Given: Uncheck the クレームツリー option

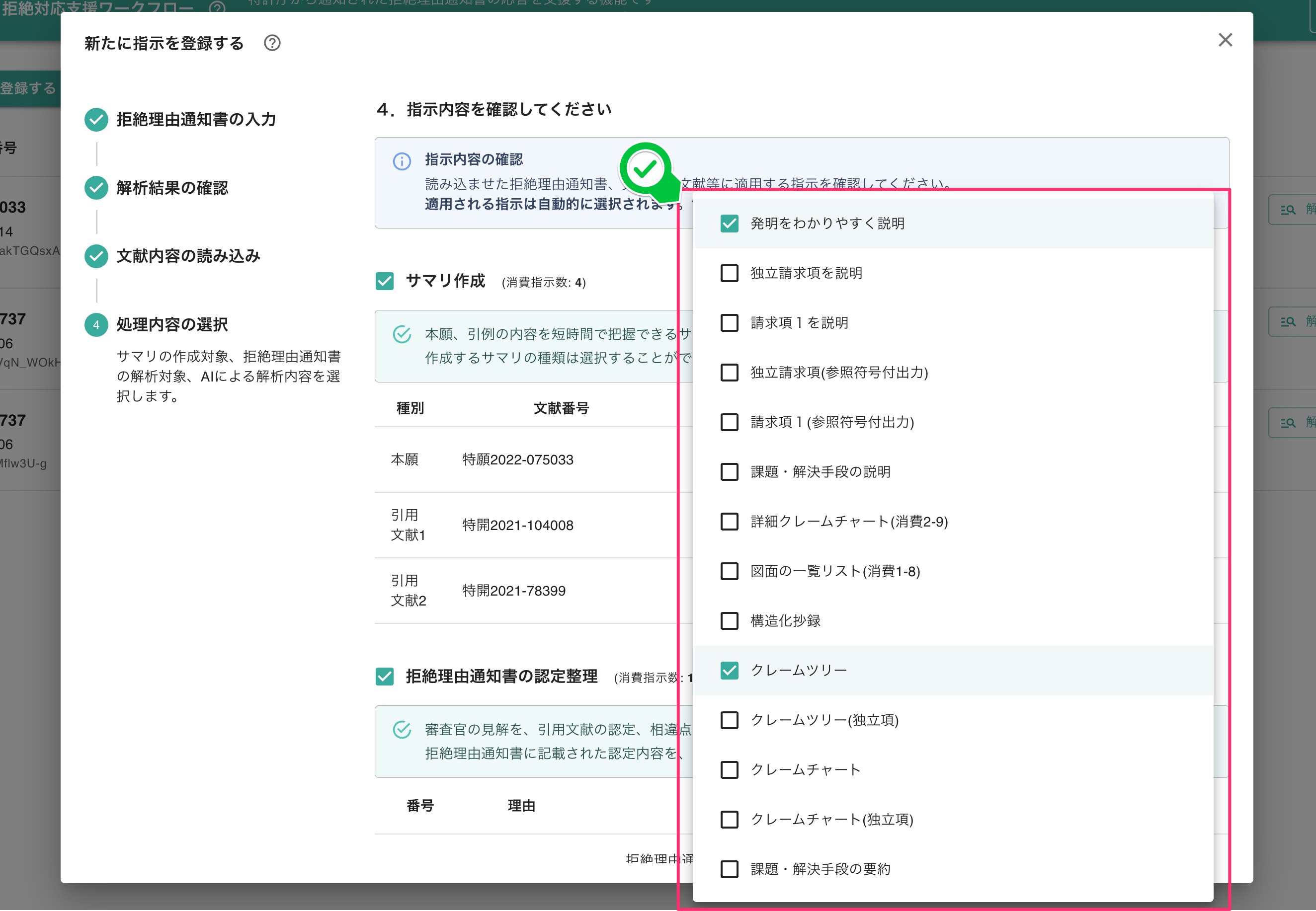Looking at the screenshot, I should pyautogui.click(x=729, y=670).
